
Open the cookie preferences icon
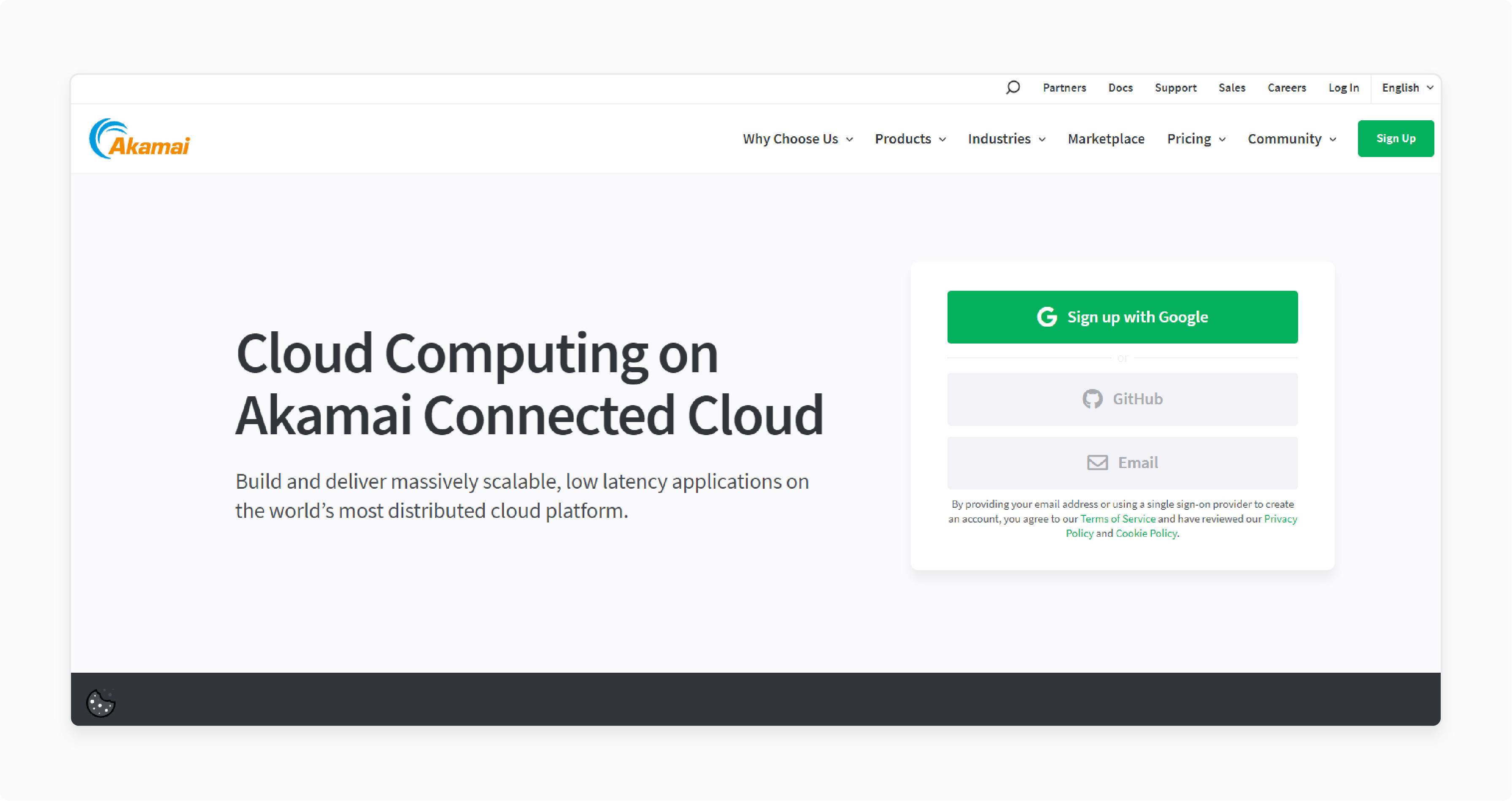click(x=101, y=702)
